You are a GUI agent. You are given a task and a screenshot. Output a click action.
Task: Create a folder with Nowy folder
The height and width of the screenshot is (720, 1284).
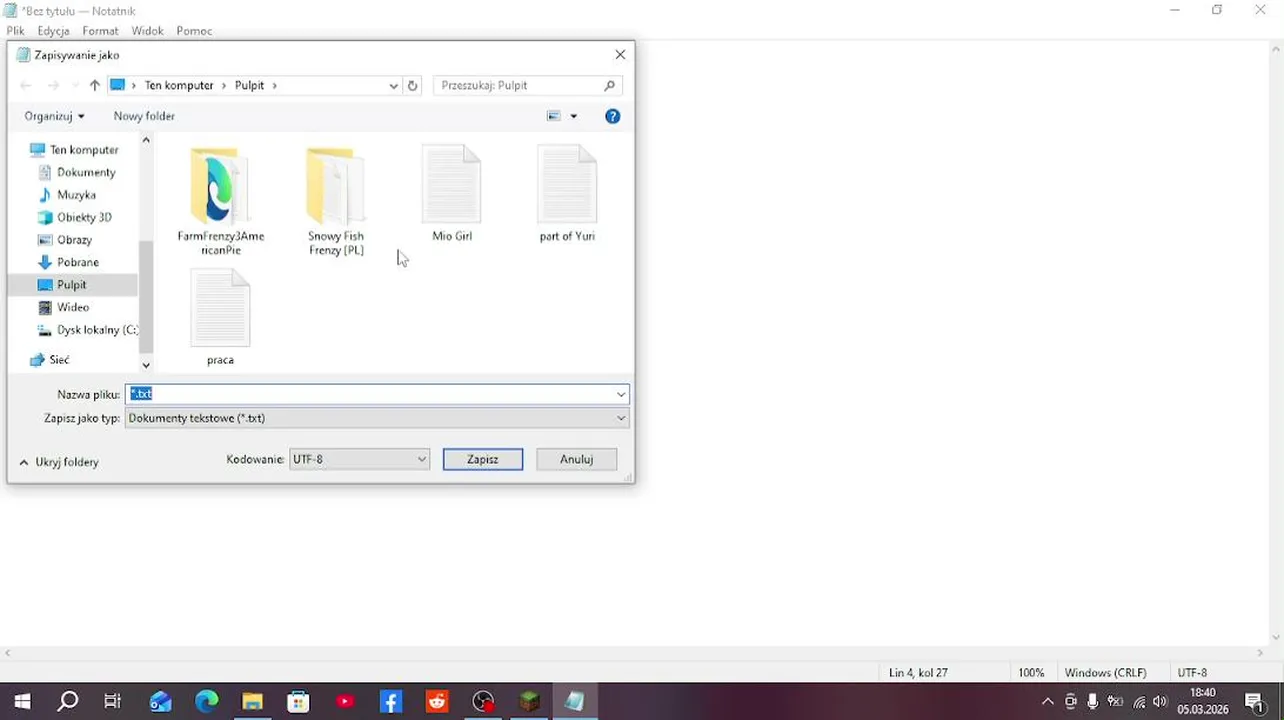click(x=144, y=116)
